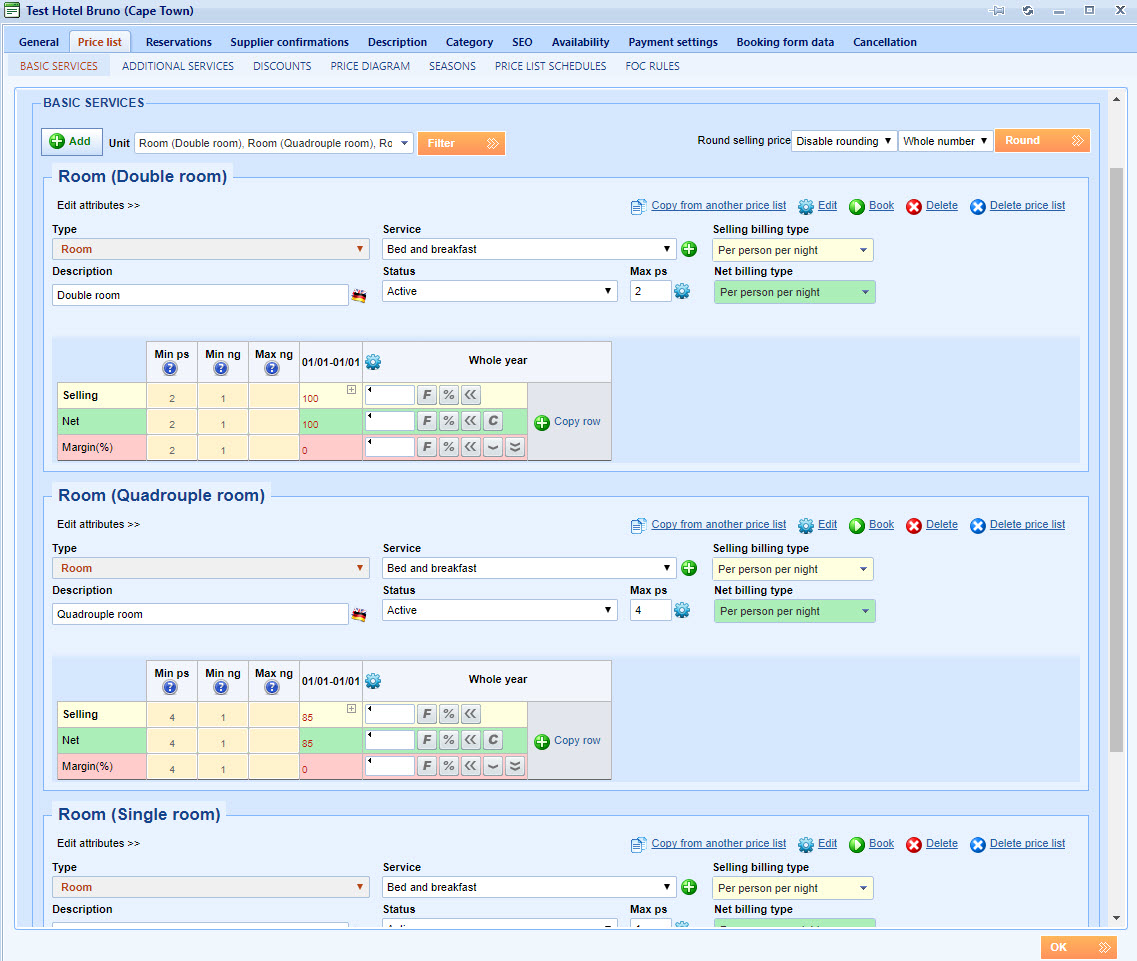Show help for Min ps in Double room table

point(170,368)
